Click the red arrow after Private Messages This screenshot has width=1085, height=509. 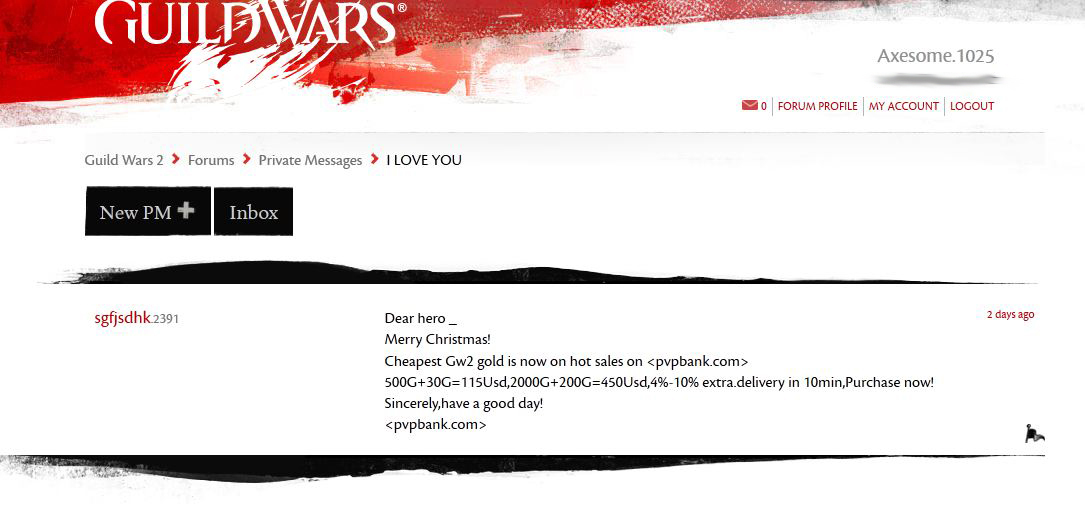(374, 159)
